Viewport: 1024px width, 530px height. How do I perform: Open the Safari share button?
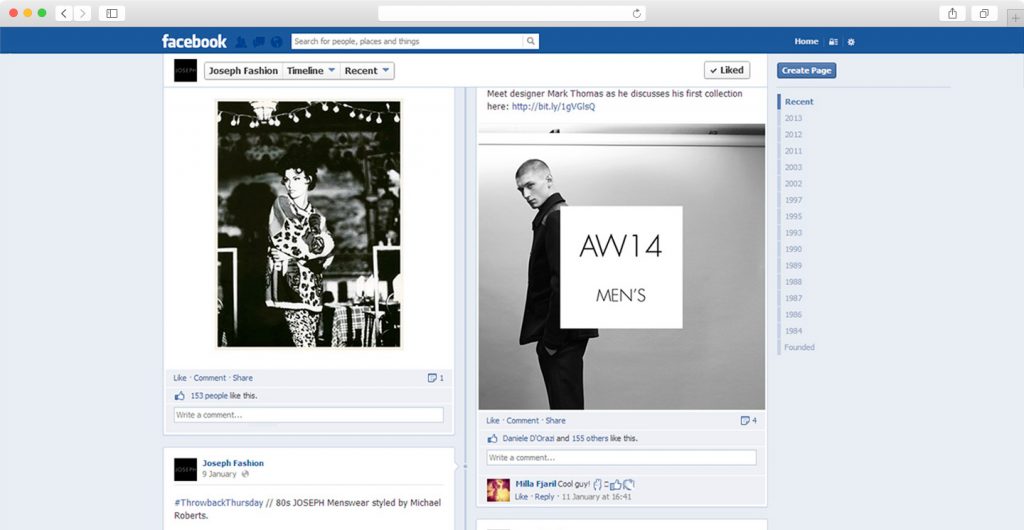[x=953, y=13]
